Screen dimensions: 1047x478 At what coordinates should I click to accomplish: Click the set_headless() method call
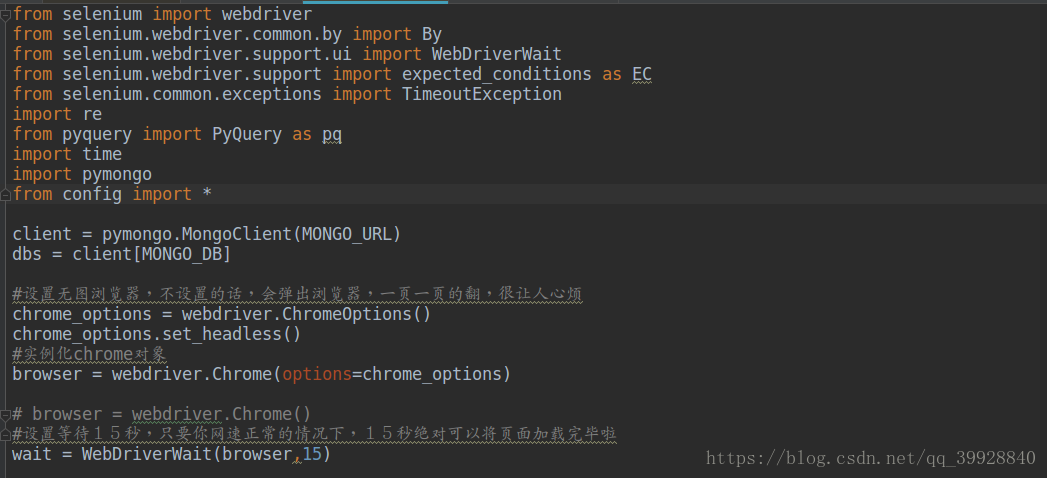232,334
